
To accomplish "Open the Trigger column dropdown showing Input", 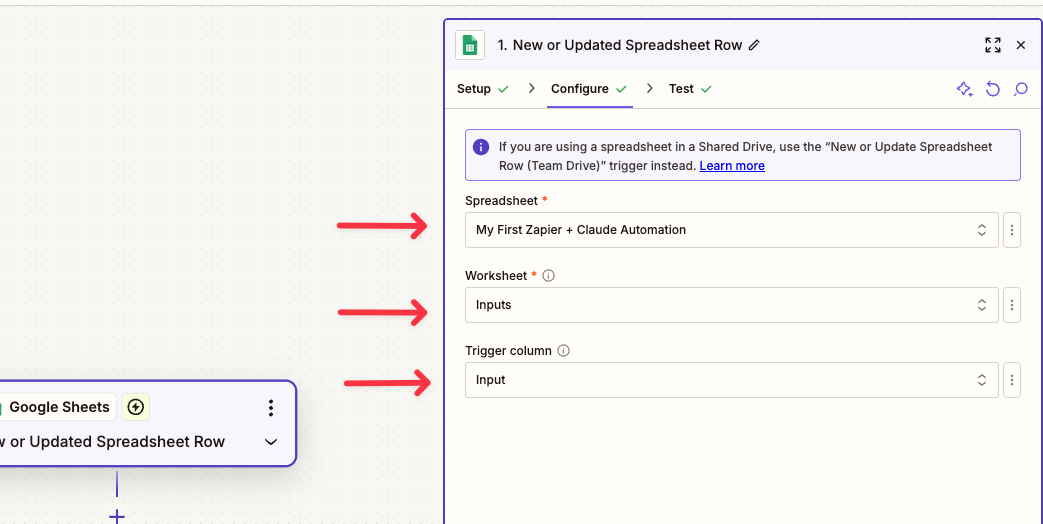I will tap(732, 380).
